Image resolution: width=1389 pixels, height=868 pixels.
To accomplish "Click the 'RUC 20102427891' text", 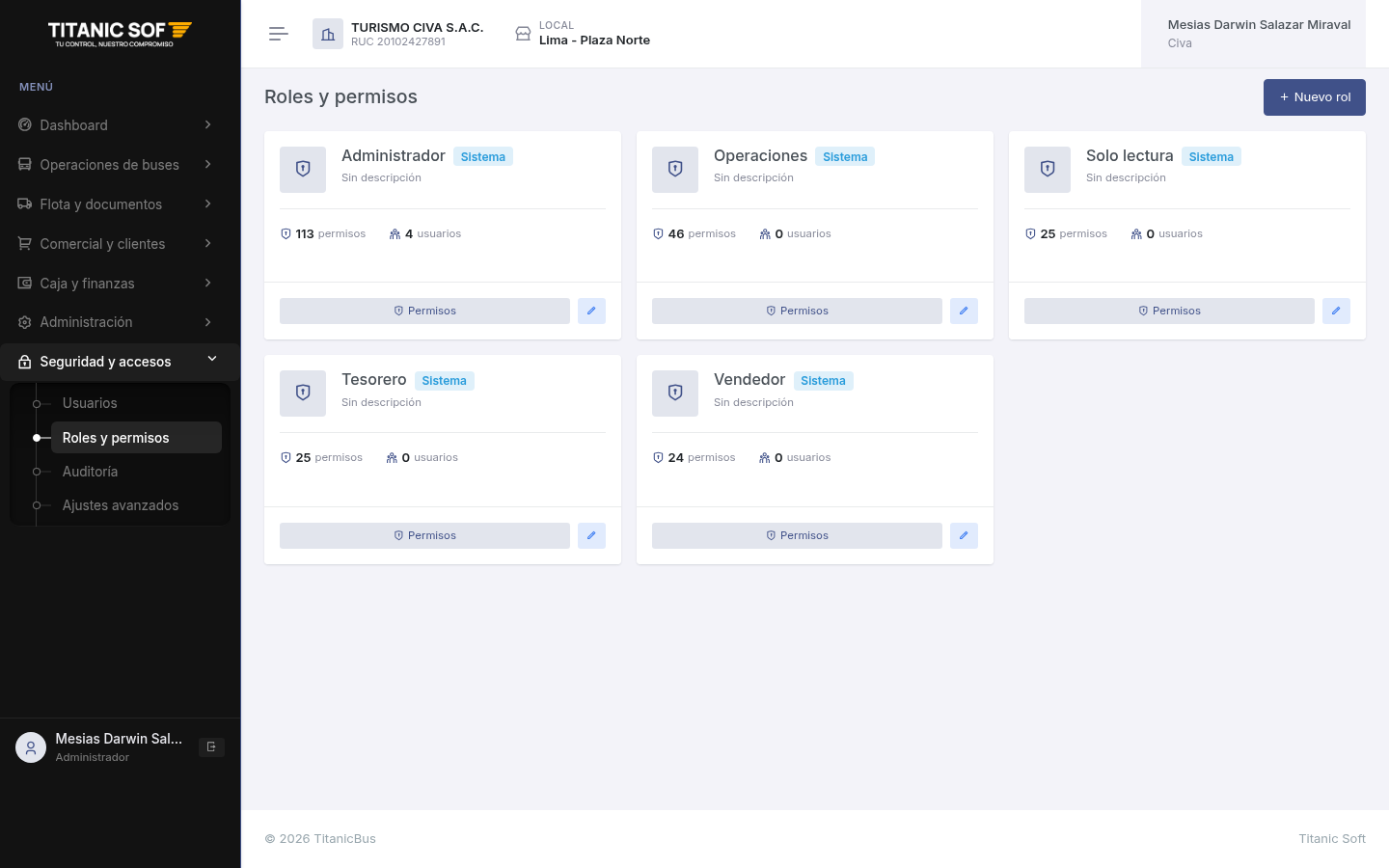I will click(398, 42).
